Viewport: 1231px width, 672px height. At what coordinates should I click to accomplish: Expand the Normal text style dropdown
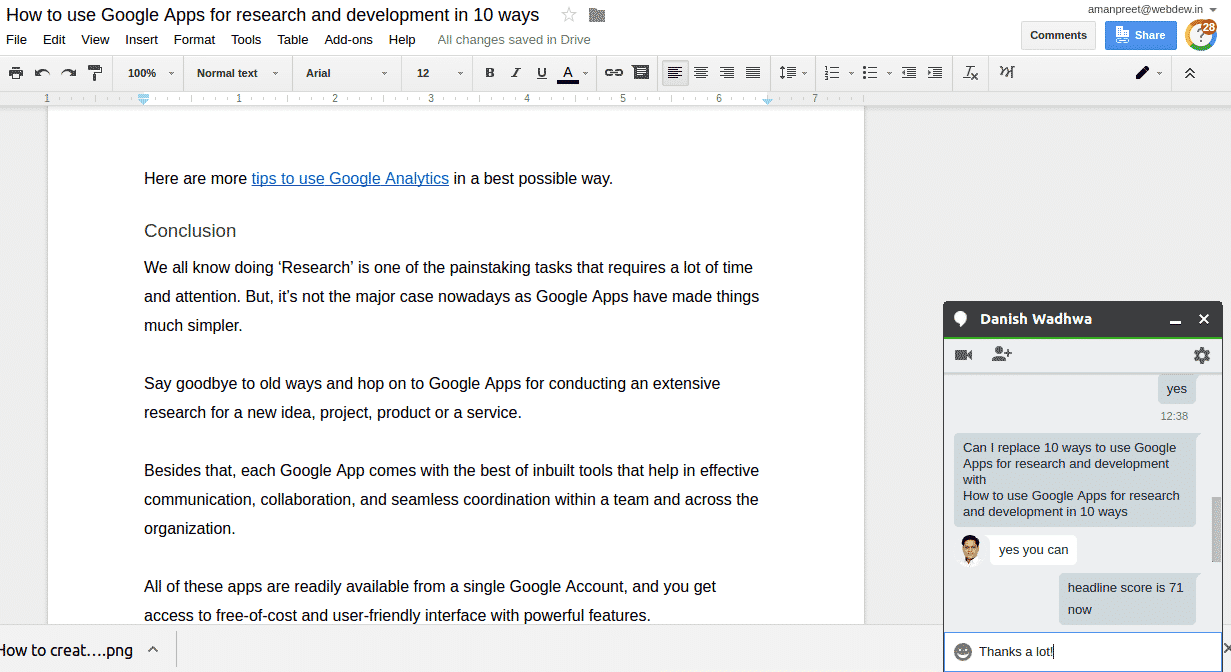pos(236,73)
